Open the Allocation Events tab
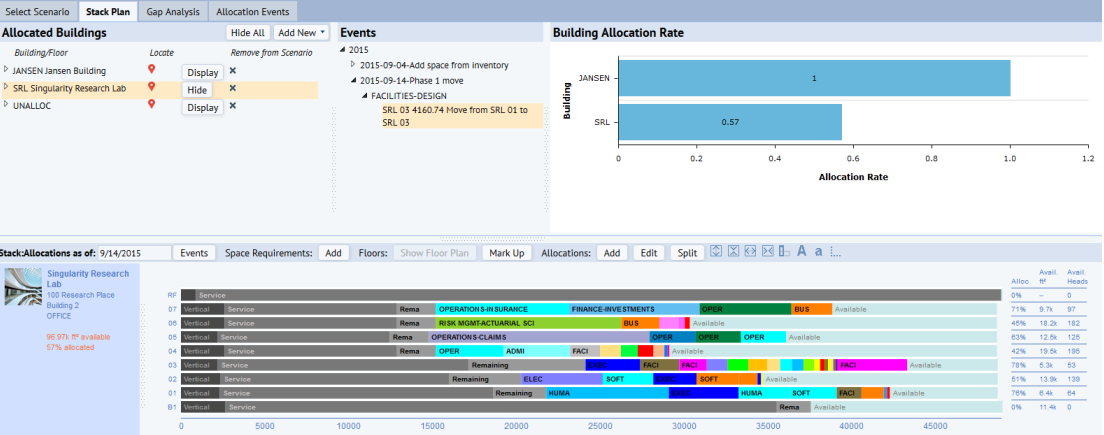This screenshot has width=1104, height=435. (254, 12)
